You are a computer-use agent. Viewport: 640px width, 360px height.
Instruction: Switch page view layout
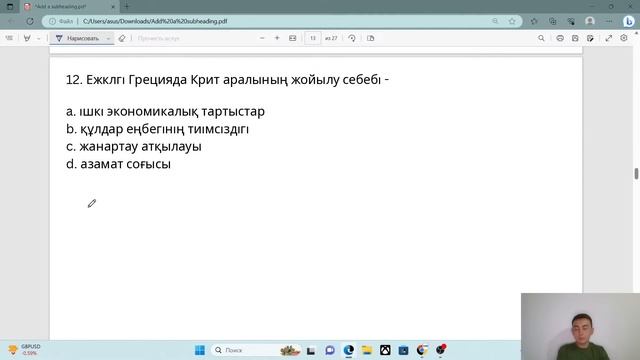[x=371, y=38]
